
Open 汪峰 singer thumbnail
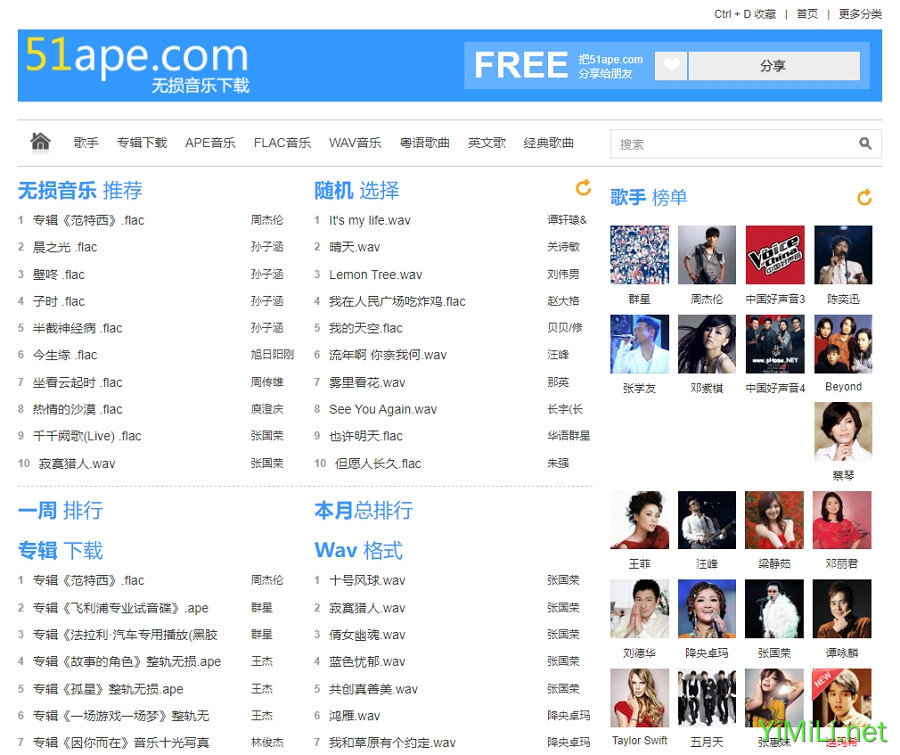[707, 520]
